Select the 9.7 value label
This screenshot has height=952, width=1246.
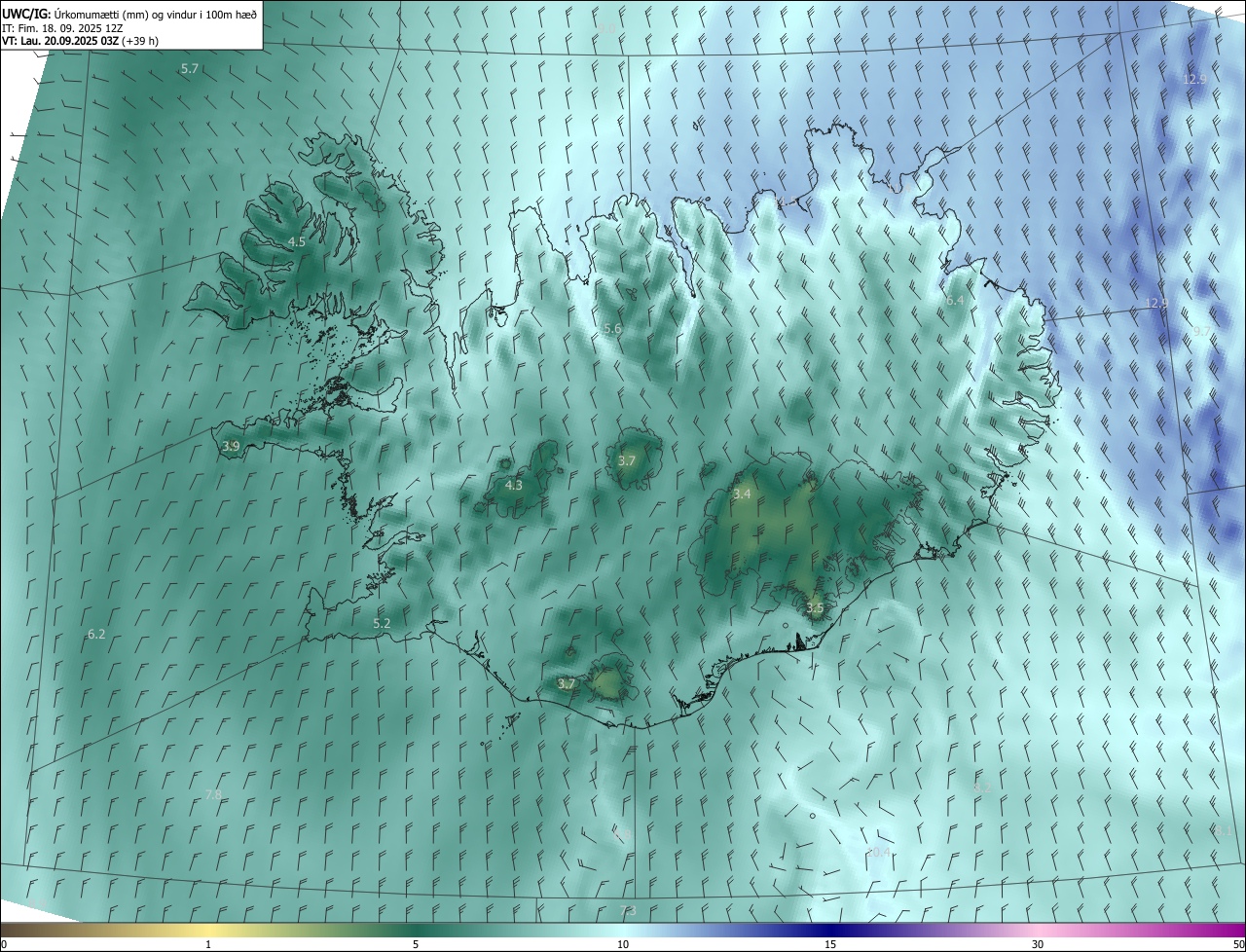[x=1202, y=331]
